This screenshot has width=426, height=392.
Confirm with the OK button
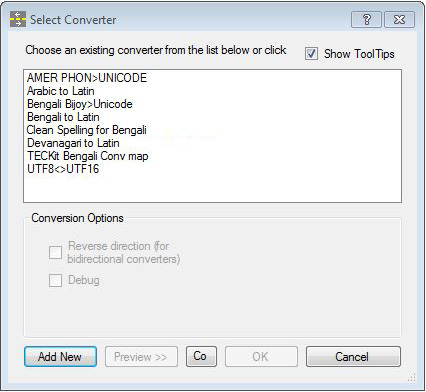[261, 357]
